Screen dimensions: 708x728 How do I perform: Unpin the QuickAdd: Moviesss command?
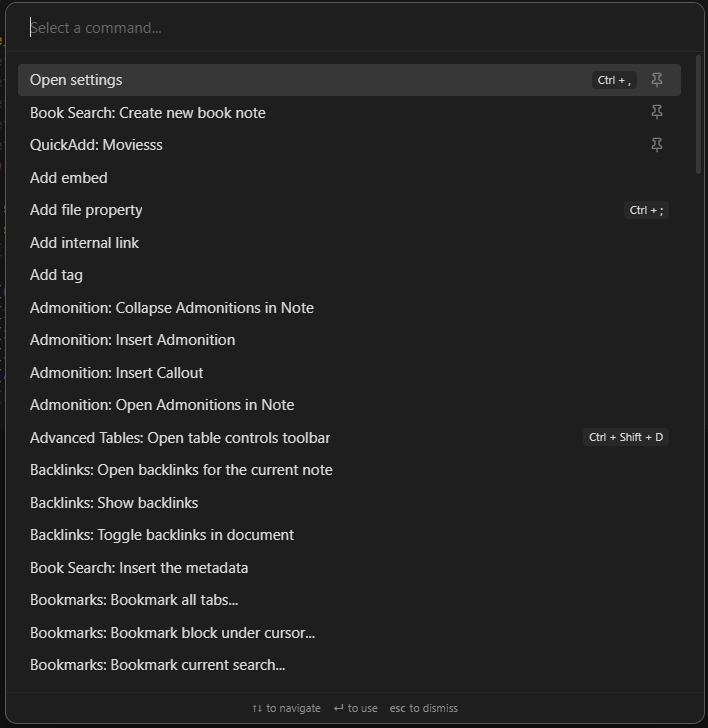coord(657,145)
